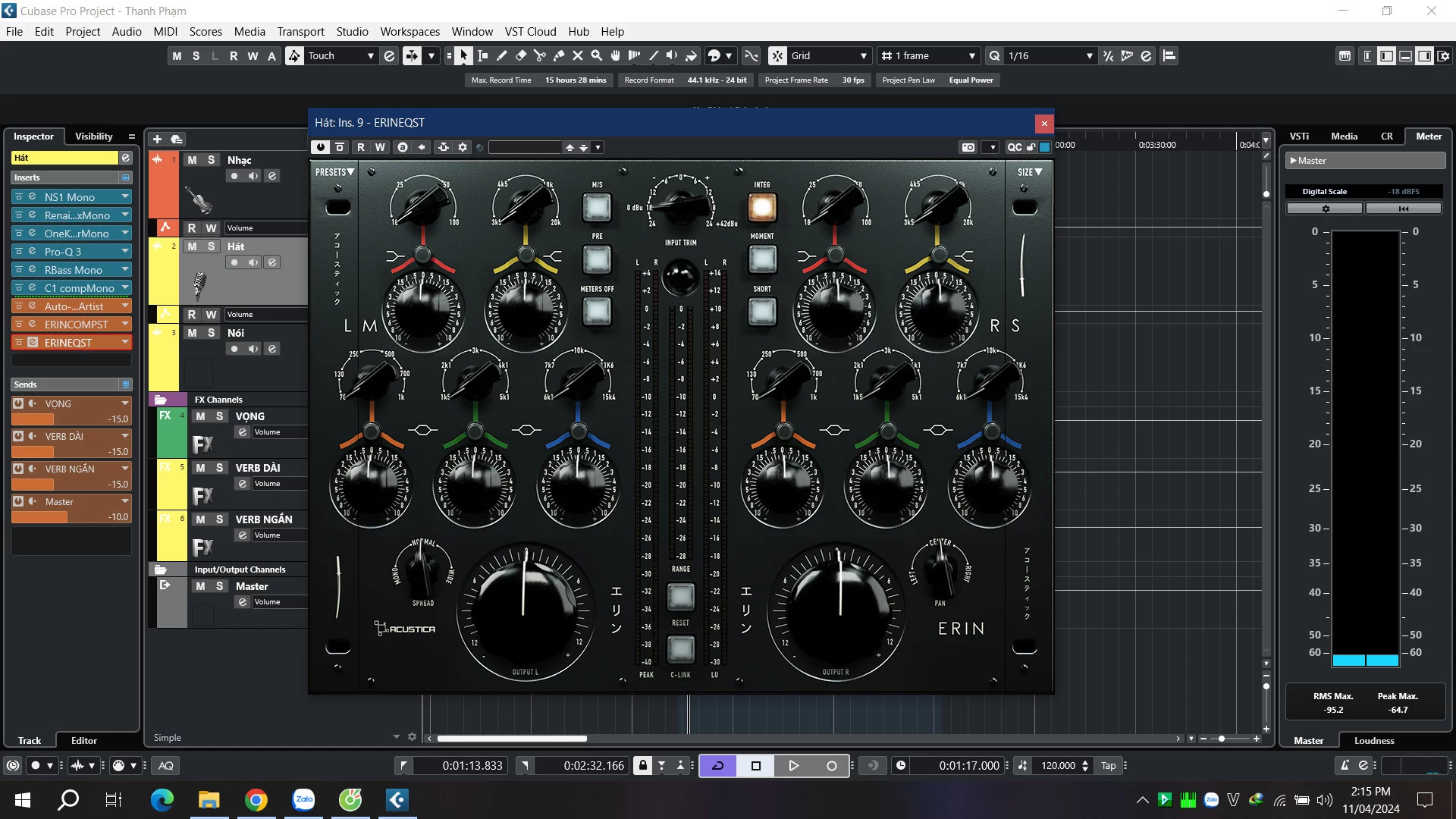The height and width of the screenshot is (819, 1456).
Task: Expand the grid value dropdown 1/16
Action: click(x=1088, y=55)
